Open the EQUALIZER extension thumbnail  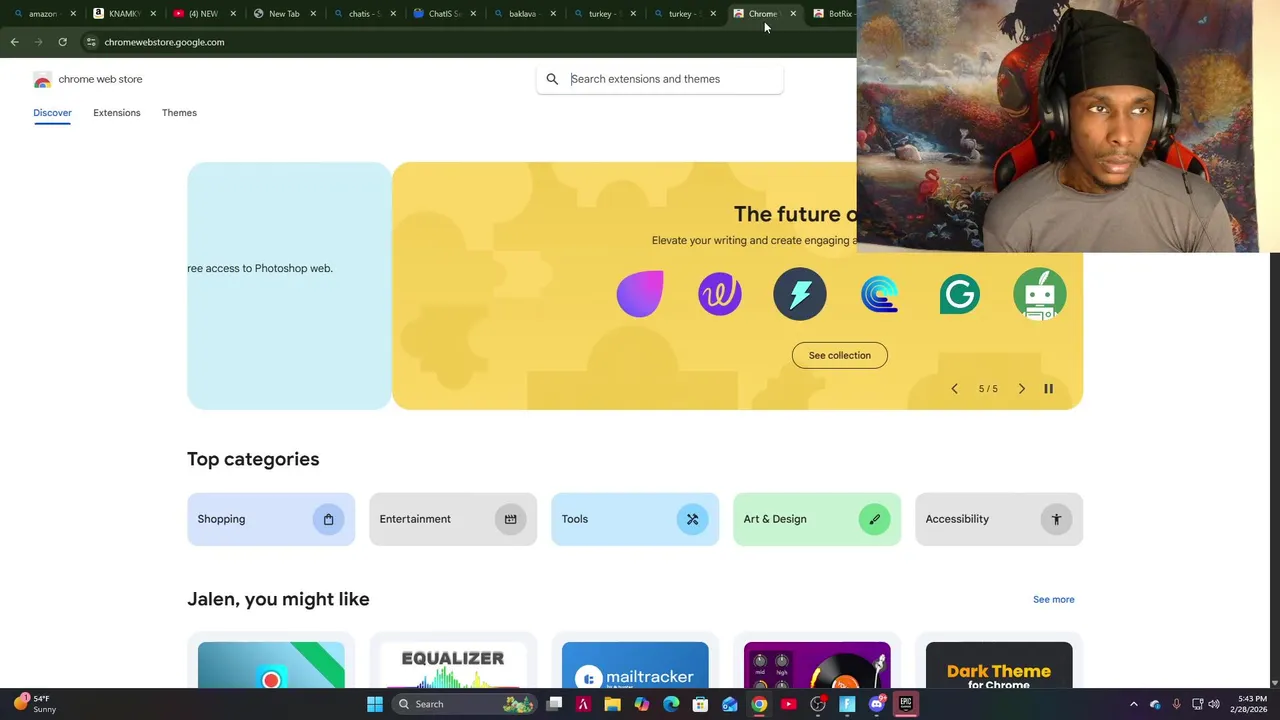click(x=453, y=665)
